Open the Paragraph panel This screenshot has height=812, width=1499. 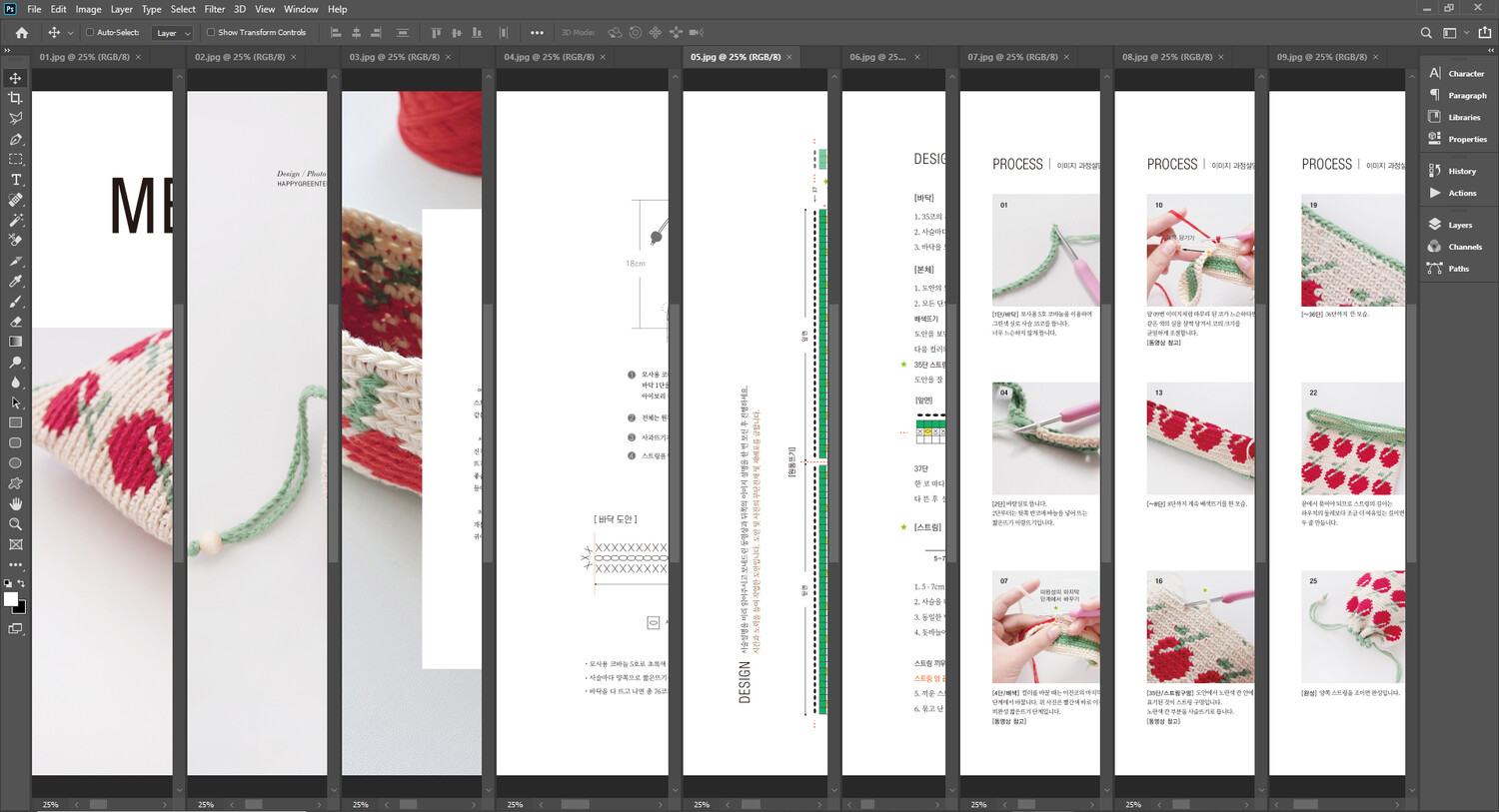click(1466, 95)
